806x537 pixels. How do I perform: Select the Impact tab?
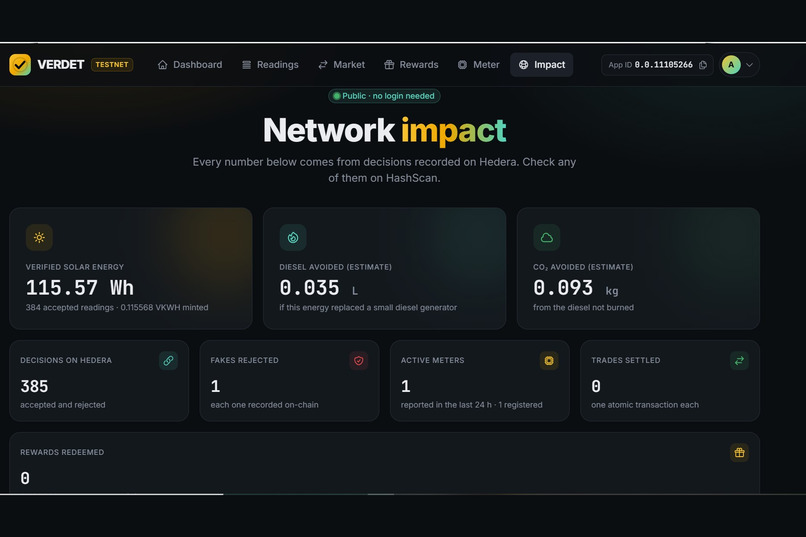[x=542, y=65]
